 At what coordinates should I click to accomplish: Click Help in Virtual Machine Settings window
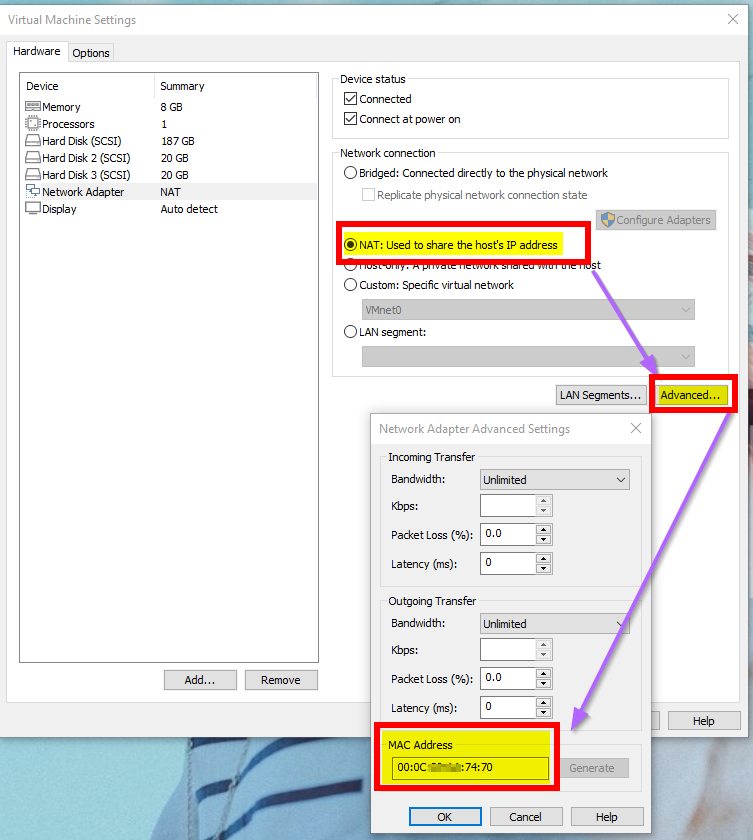704,721
